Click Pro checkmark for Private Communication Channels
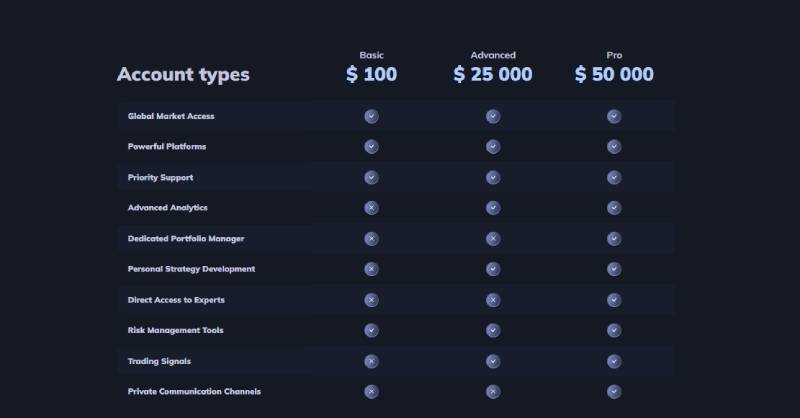 [614, 391]
